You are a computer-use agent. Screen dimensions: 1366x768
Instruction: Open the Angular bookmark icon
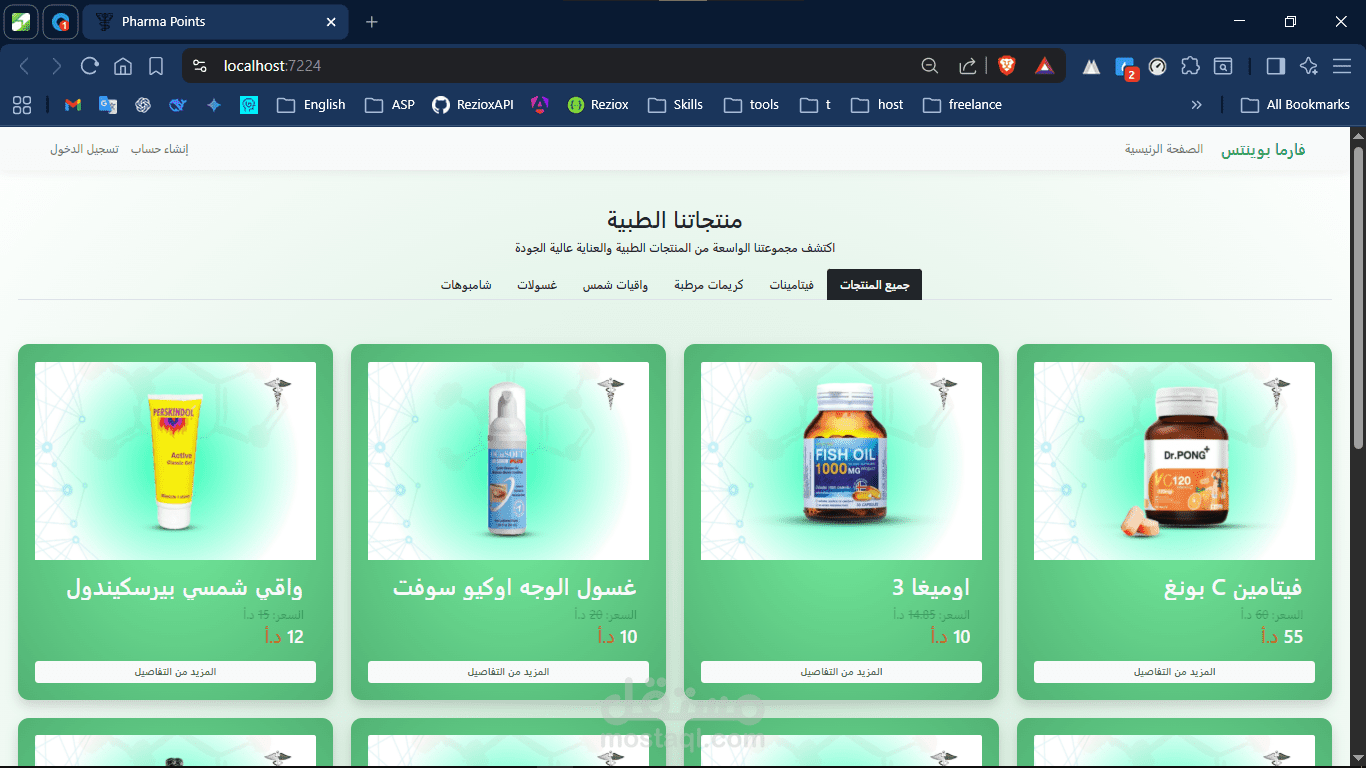[540, 104]
